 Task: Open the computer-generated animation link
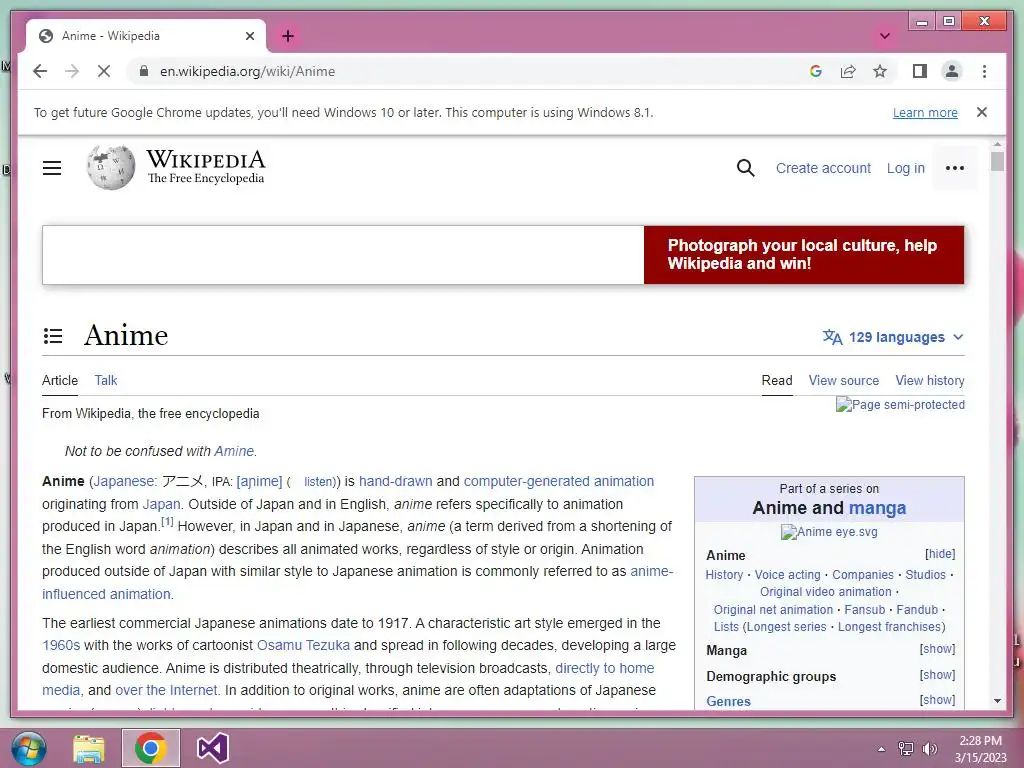tap(558, 481)
